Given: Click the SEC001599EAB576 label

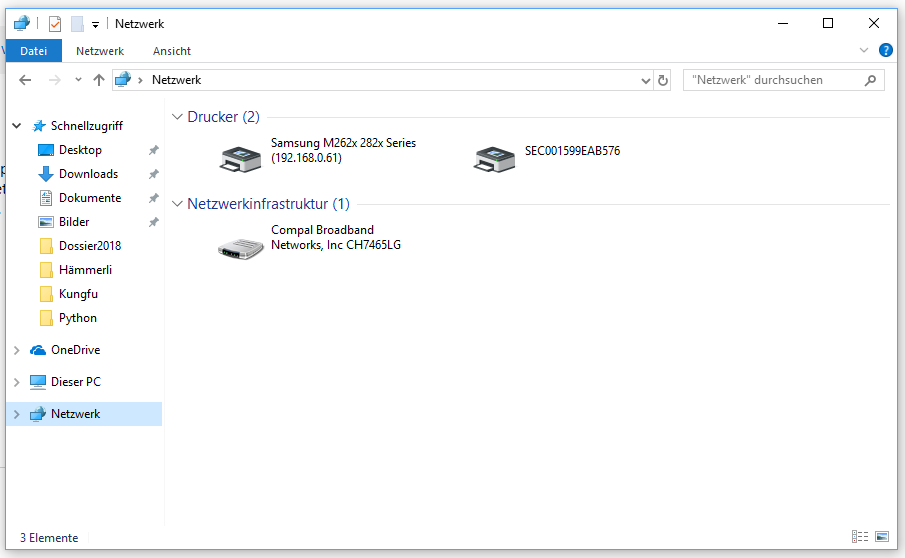Looking at the screenshot, I should point(572,151).
